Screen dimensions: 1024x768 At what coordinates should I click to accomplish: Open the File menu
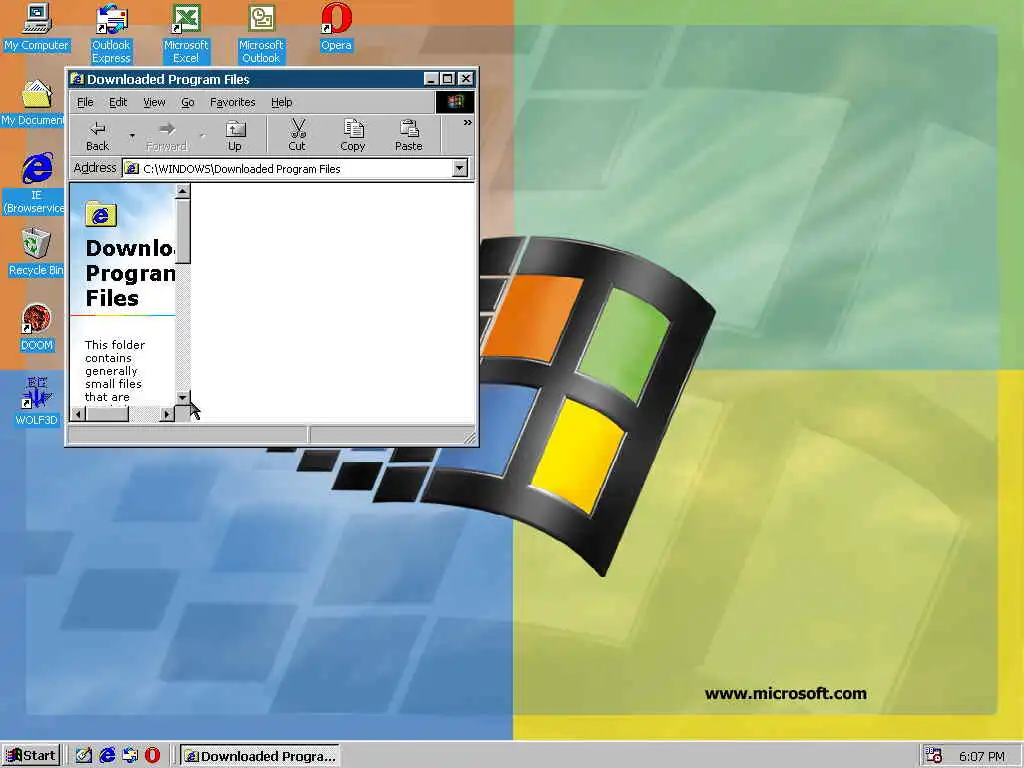coord(85,103)
